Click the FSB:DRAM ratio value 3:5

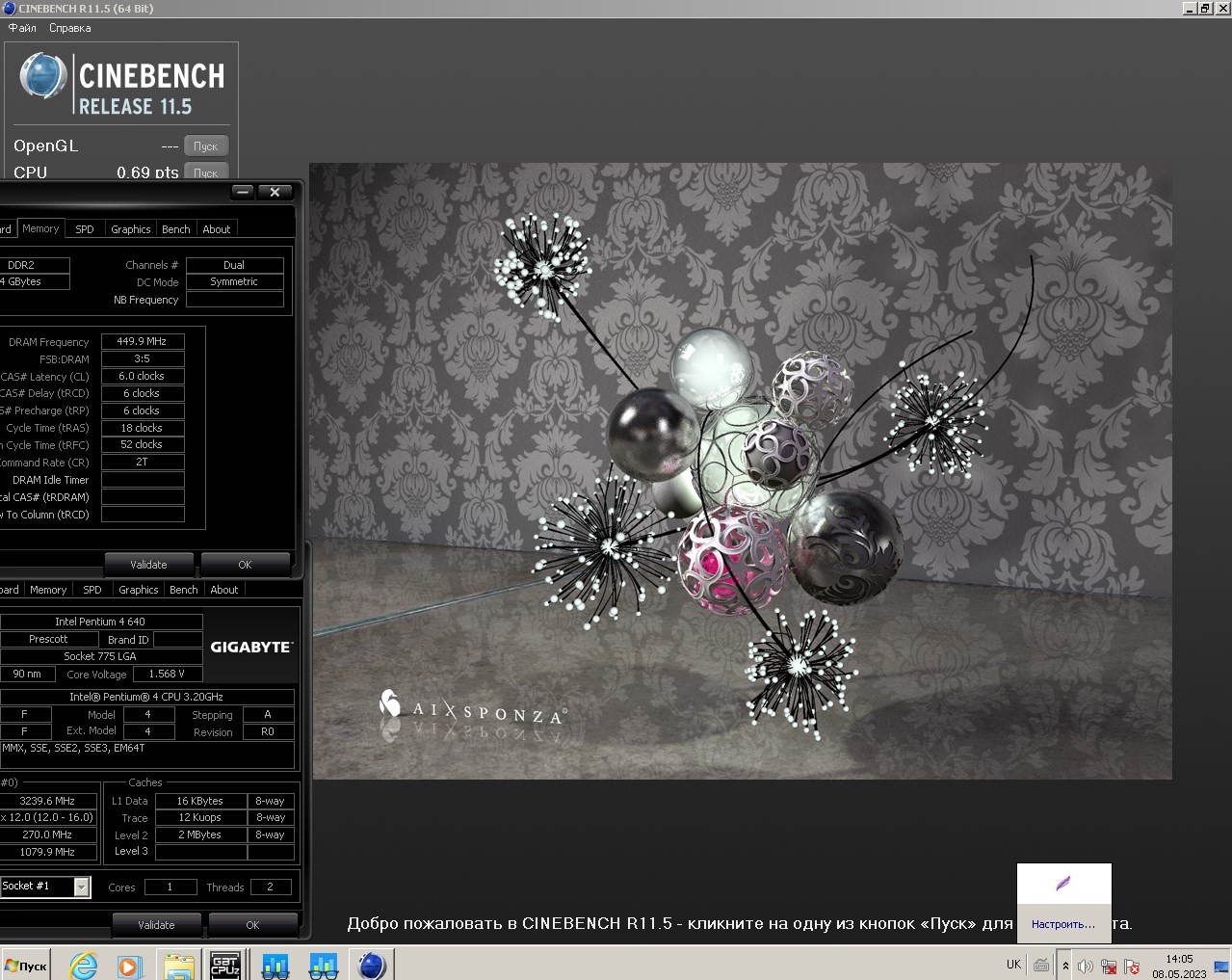coord(143,358)
